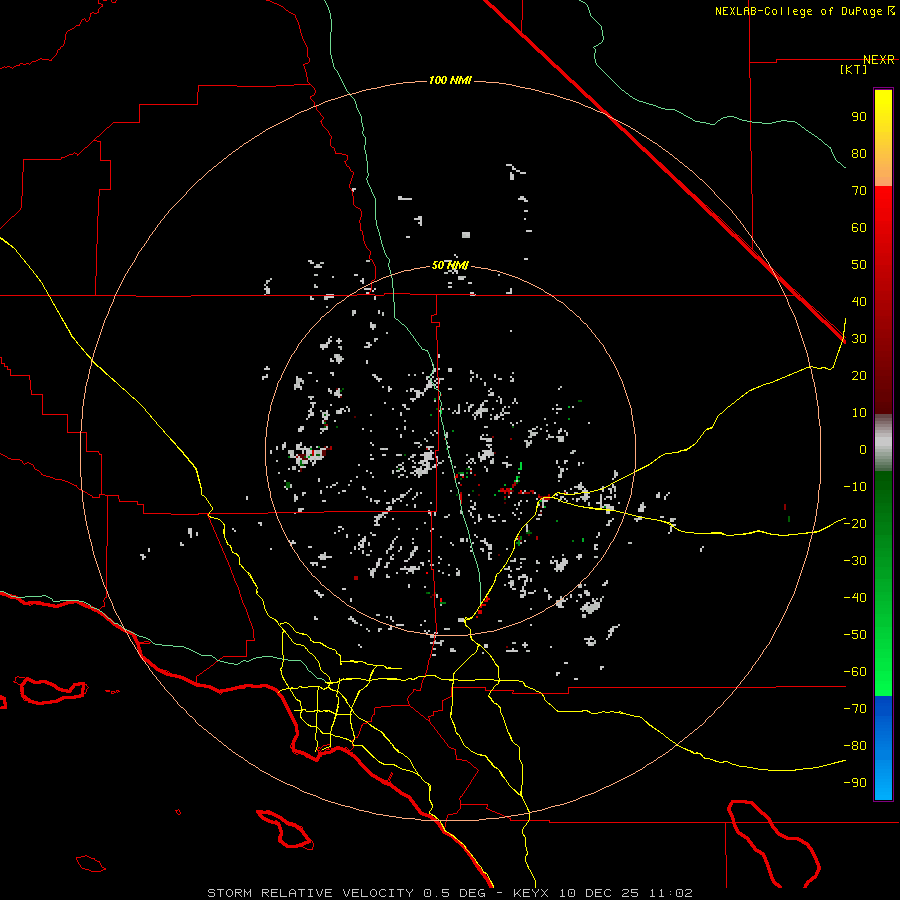The image size is (900, 900).
Task: Click the 70 value on velocity scale
Action: [859, 191]
